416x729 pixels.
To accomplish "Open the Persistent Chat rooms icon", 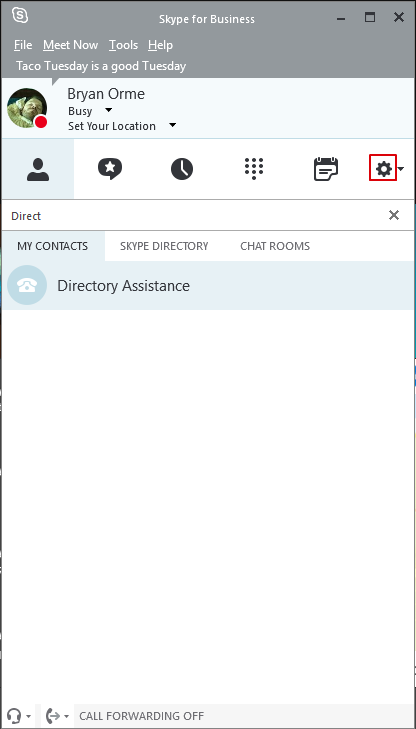I will tap(110, 169).
